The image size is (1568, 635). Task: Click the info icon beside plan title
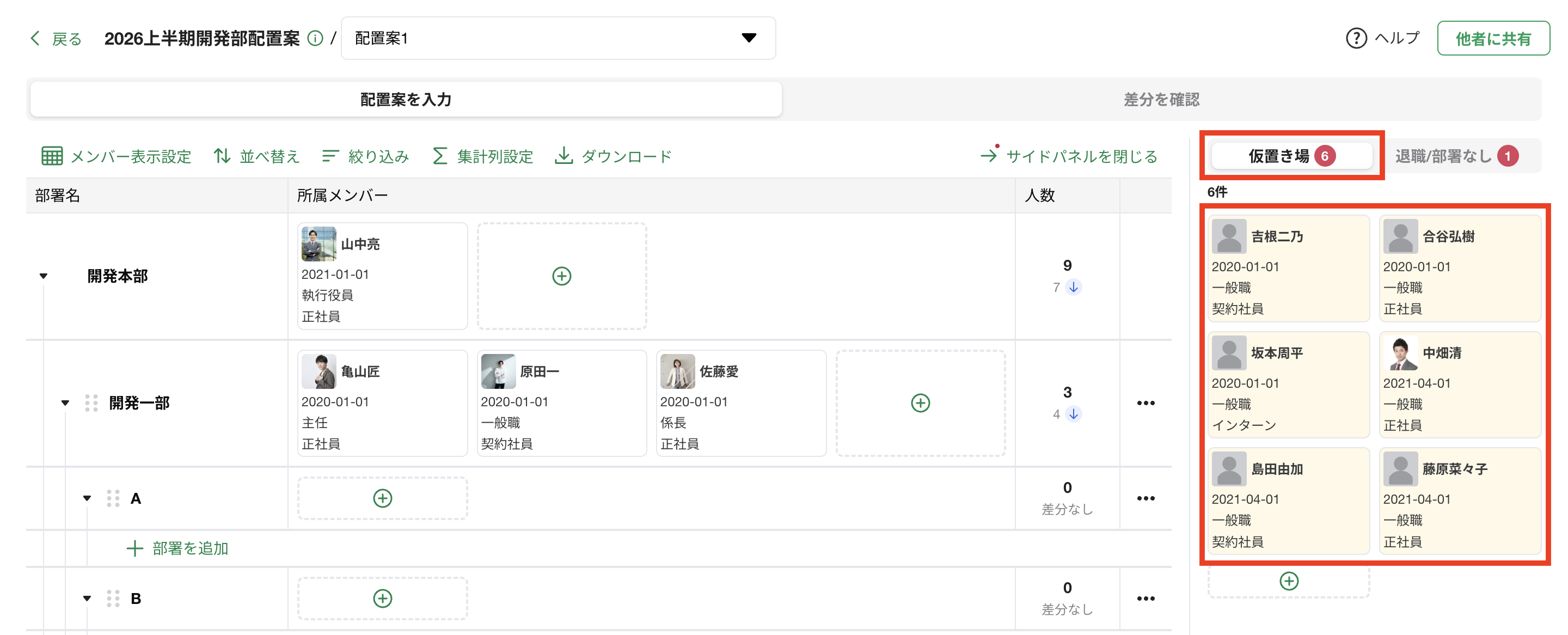(x=315, y=38)
